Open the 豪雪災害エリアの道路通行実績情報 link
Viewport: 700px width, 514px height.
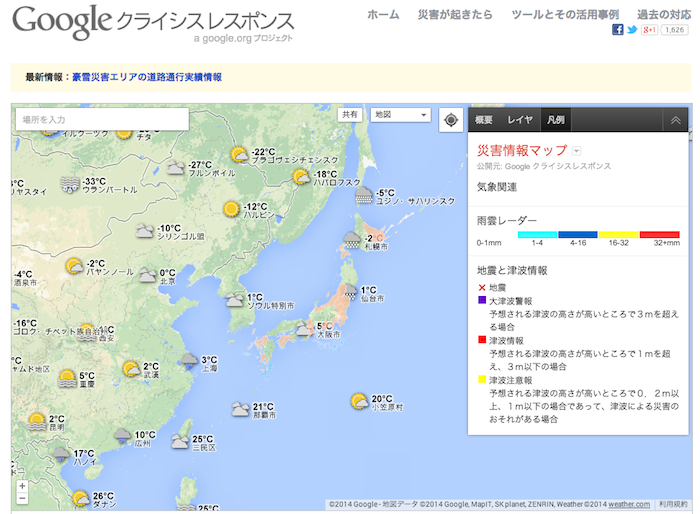(x=147, y=77)
